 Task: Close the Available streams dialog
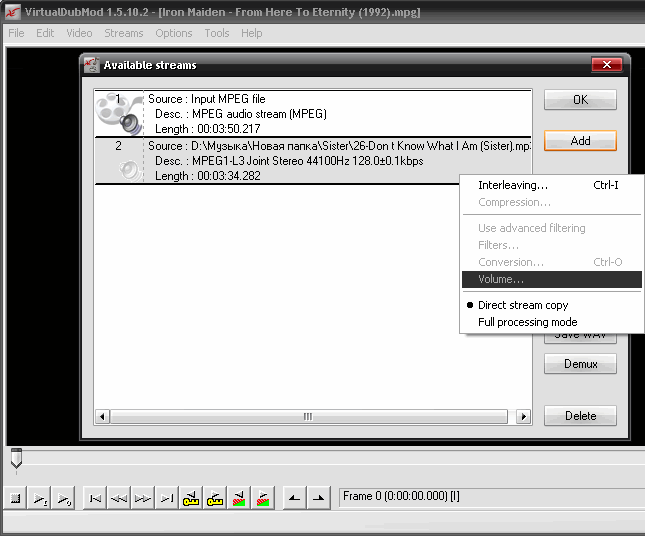(606, 64)
